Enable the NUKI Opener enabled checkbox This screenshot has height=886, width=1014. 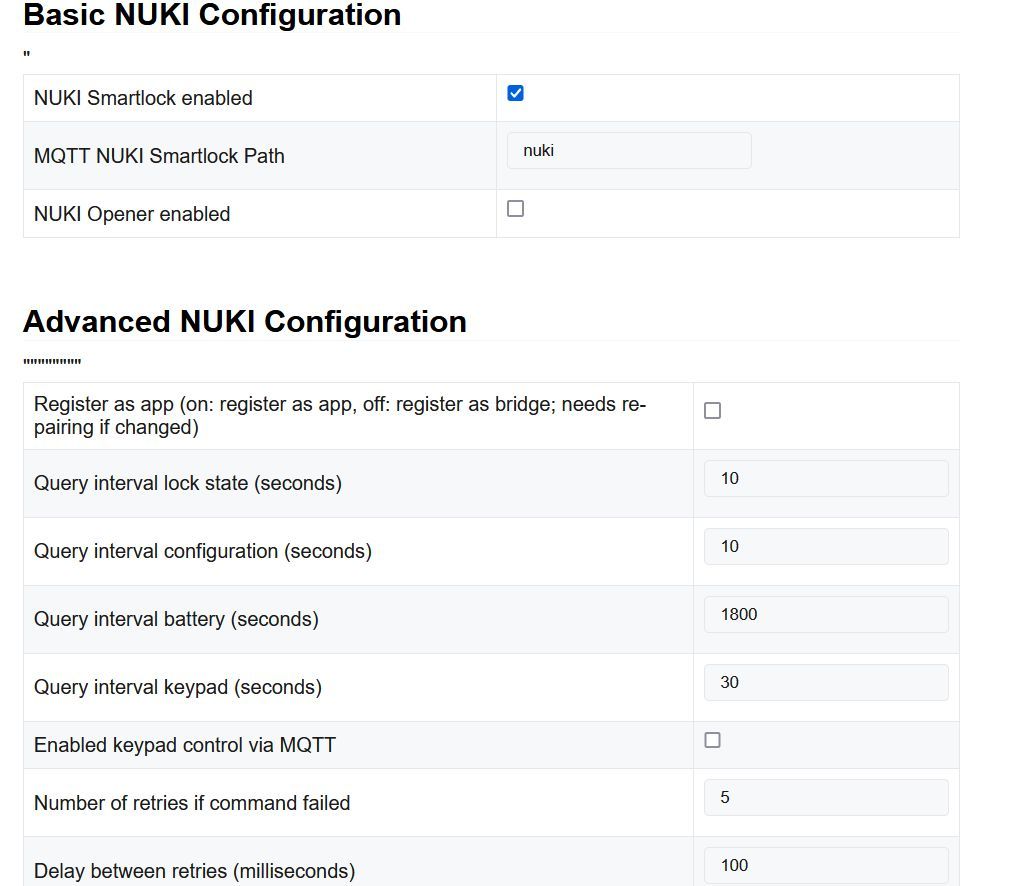[515, 209]
